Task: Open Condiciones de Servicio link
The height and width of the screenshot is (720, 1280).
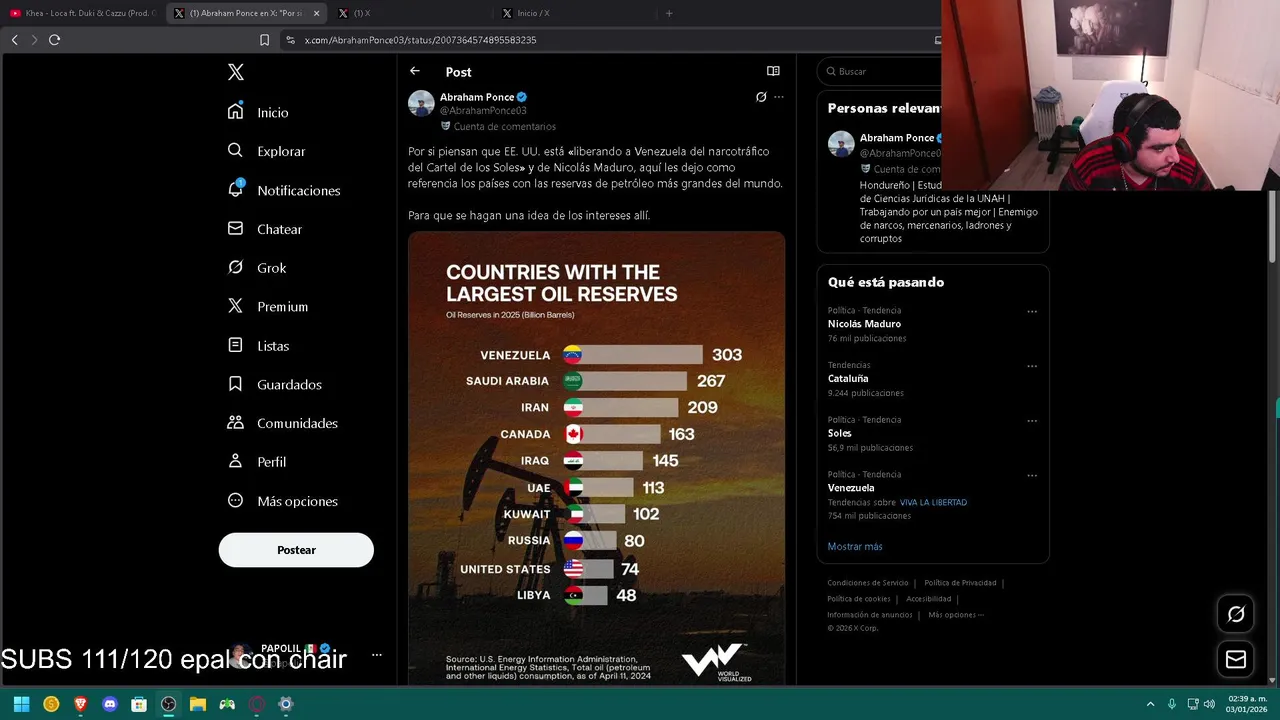Action: tap(868, 583)
